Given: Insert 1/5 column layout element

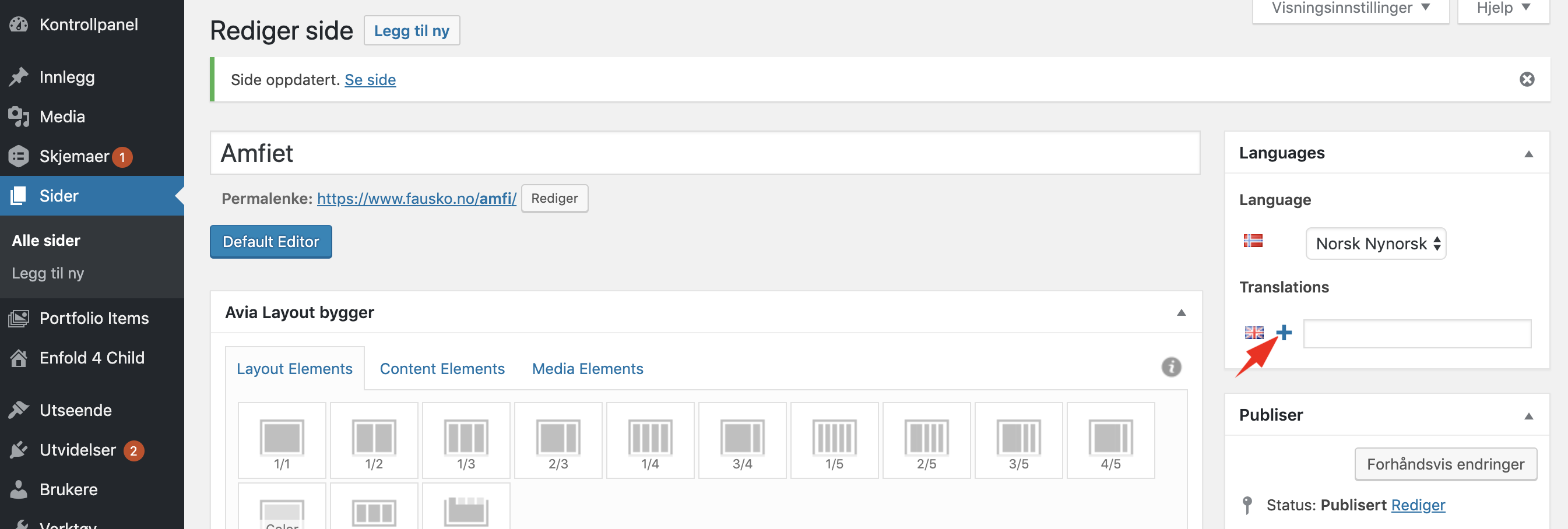Looking at the screenshot, I should (835, 441).
